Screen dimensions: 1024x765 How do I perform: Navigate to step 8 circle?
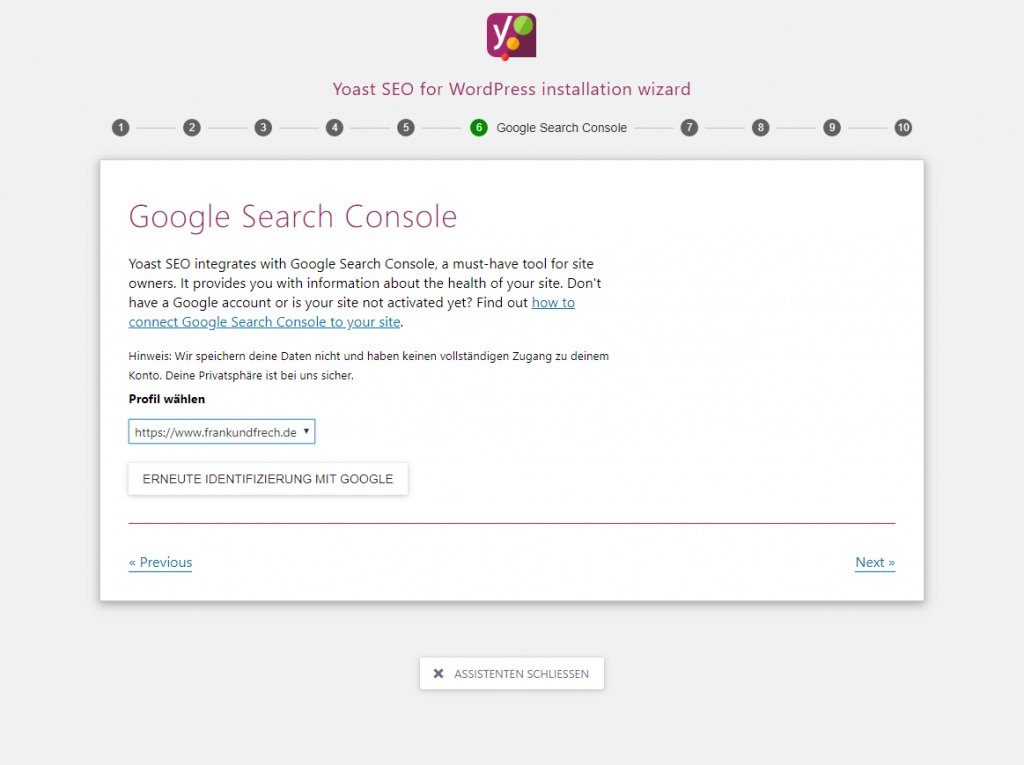click(x=761, y=128)
